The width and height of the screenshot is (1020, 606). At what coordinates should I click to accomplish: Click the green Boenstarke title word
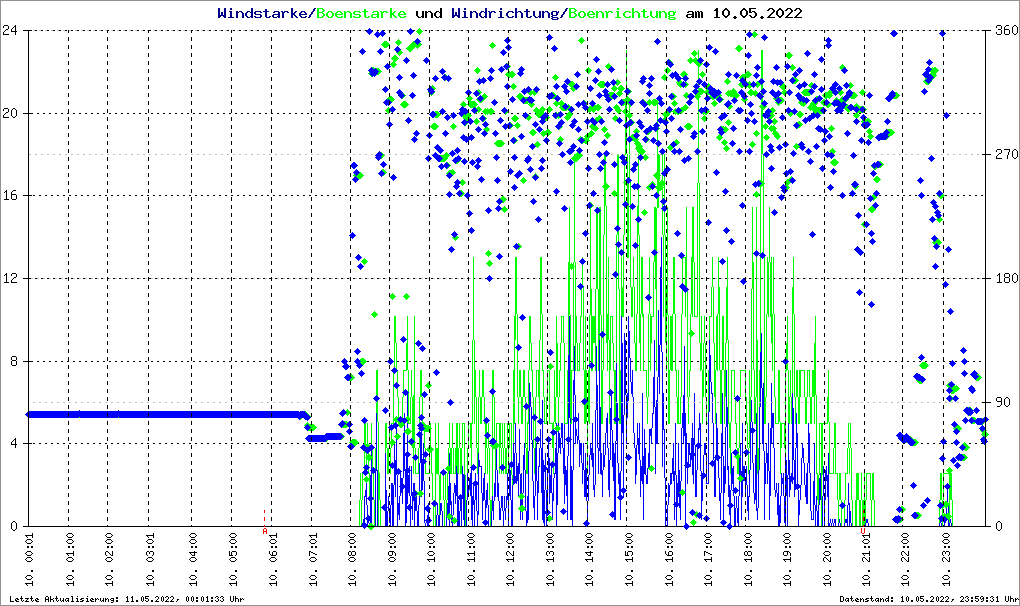coord(361,13)
